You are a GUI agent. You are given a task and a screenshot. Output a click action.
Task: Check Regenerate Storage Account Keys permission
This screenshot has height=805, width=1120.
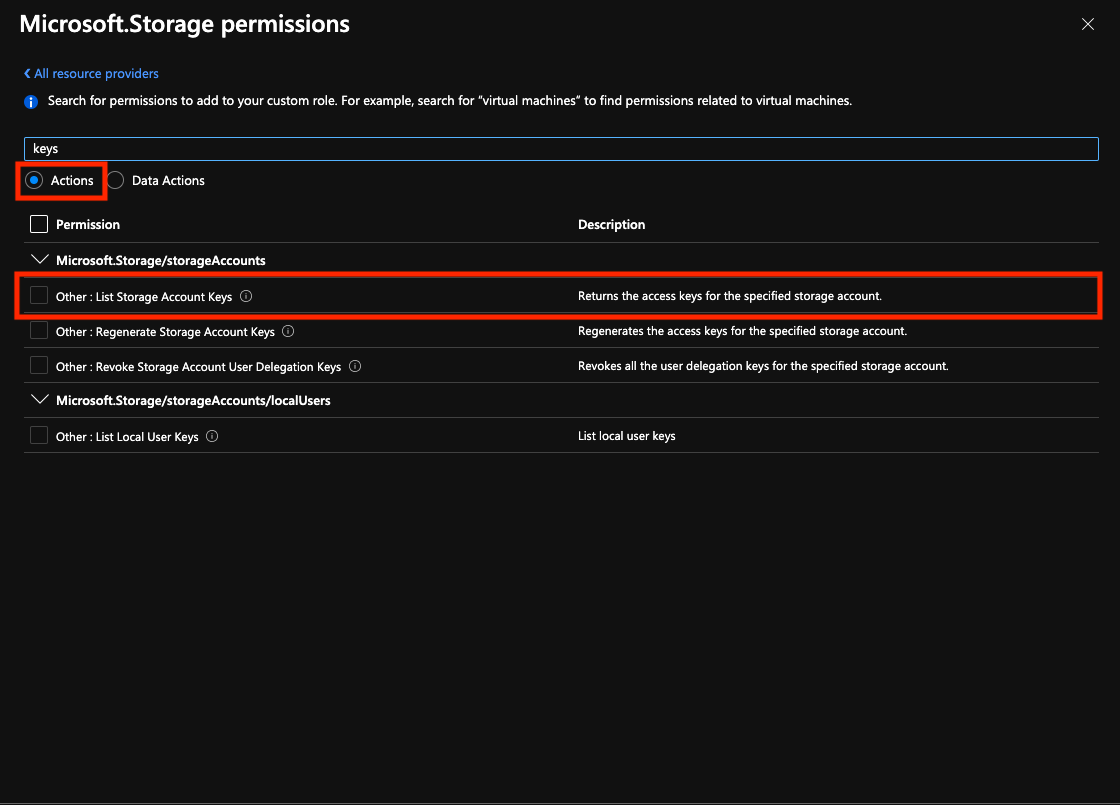tap(39, 330)
